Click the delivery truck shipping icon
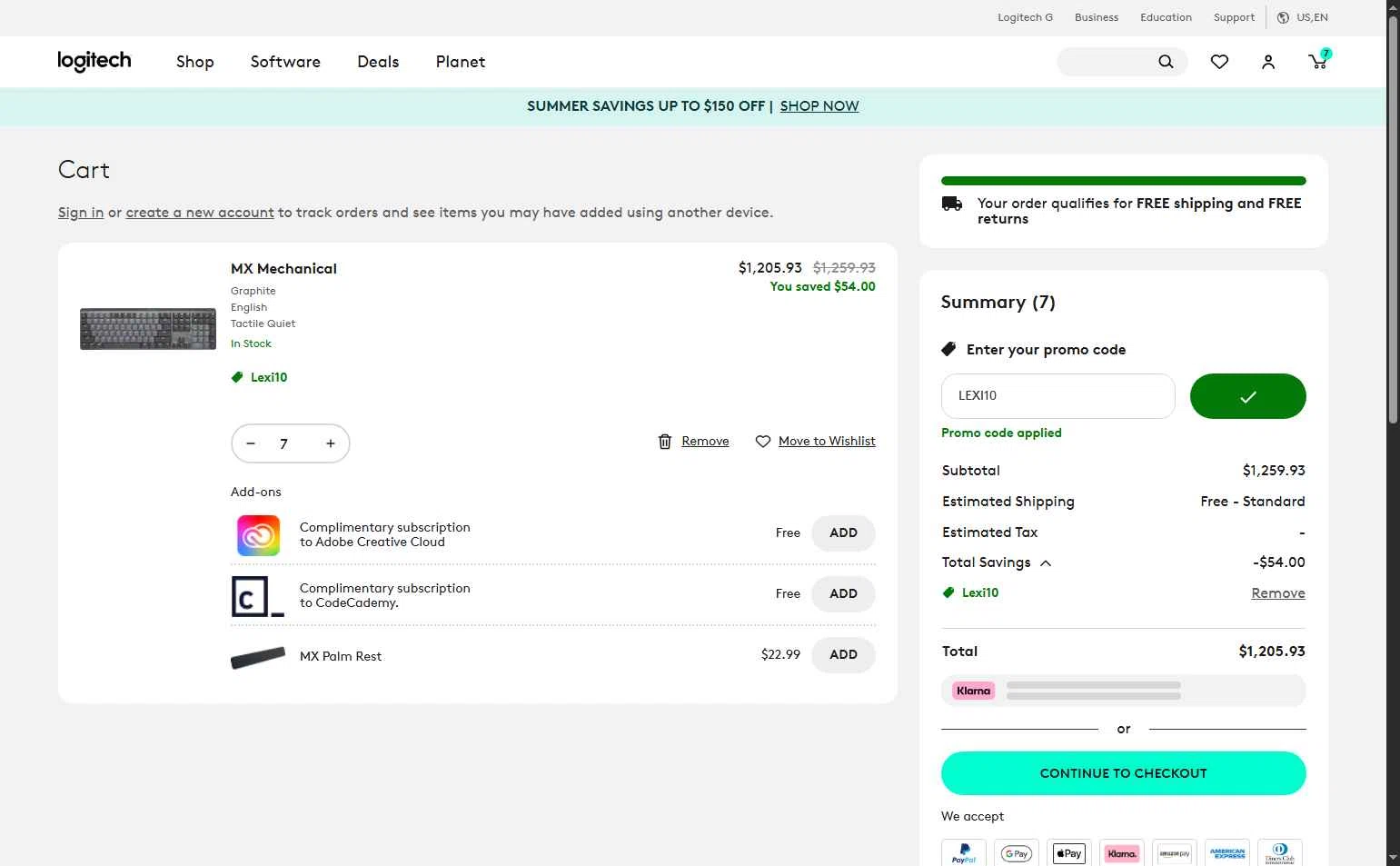Image resolution: width=1400 pixels, height=866 pixels. [952, 204]
